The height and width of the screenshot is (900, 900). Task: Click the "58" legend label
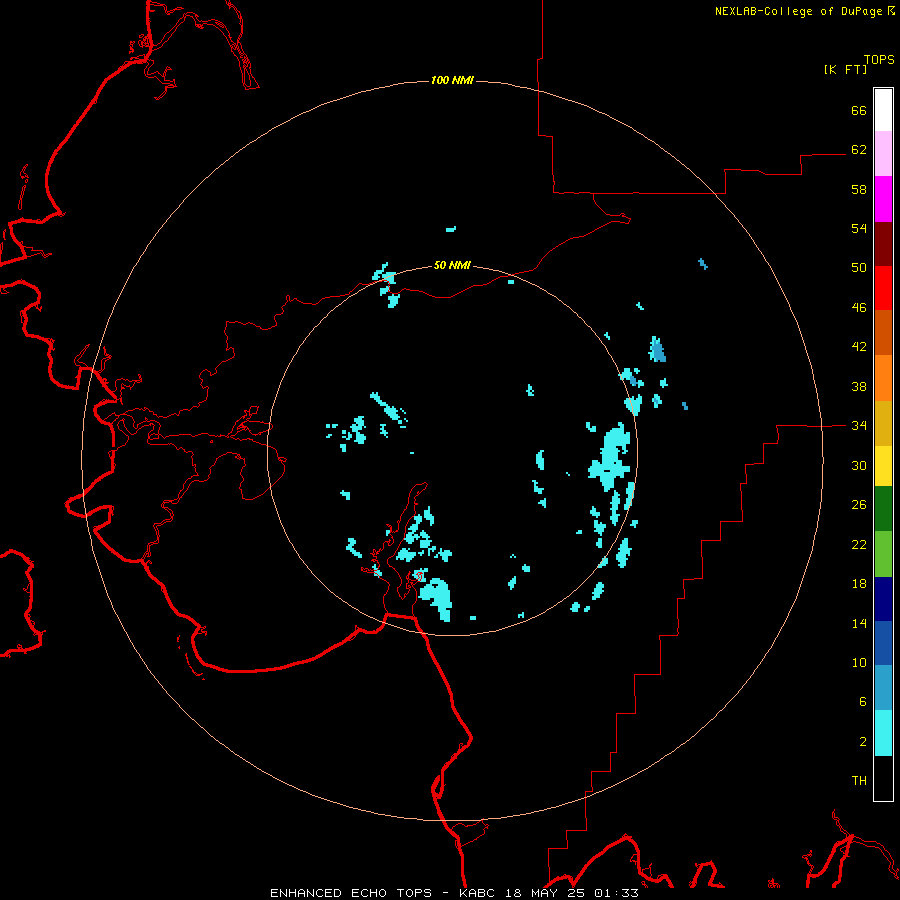(859, 189)
